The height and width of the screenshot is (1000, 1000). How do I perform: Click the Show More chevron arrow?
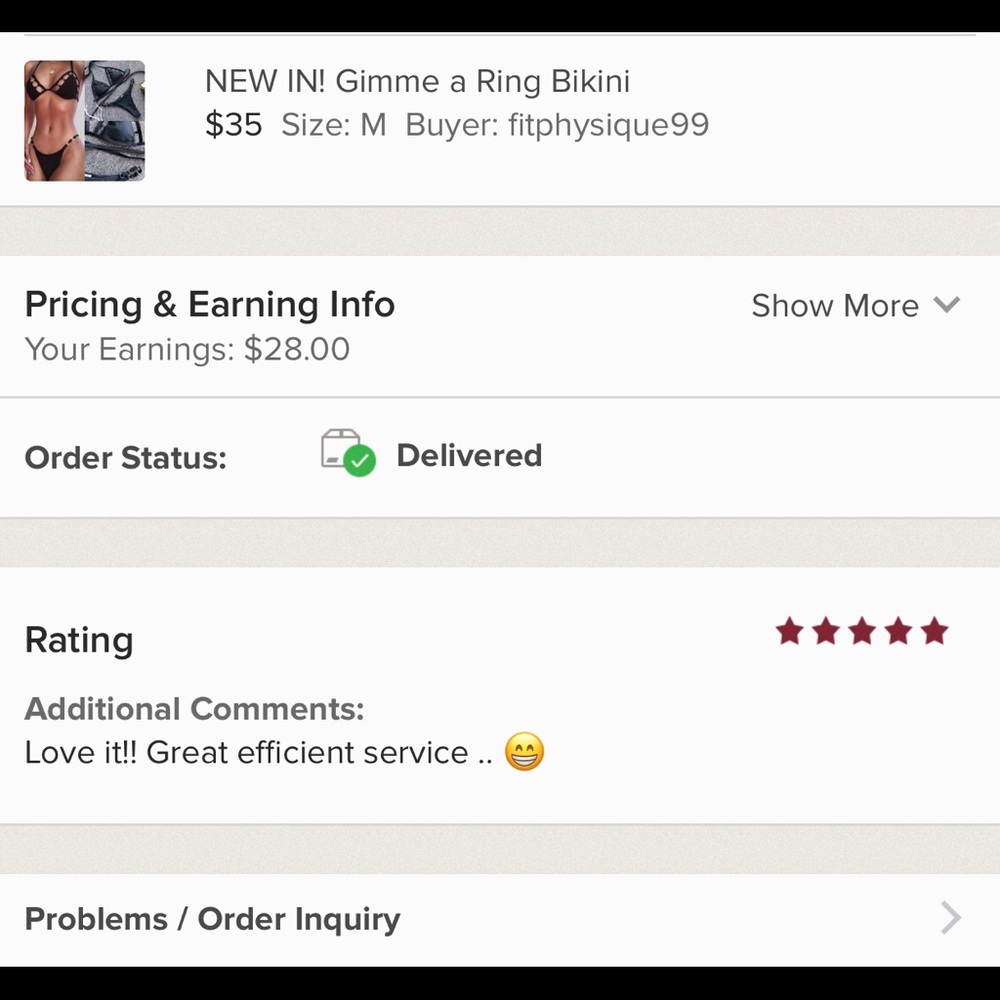946,305
